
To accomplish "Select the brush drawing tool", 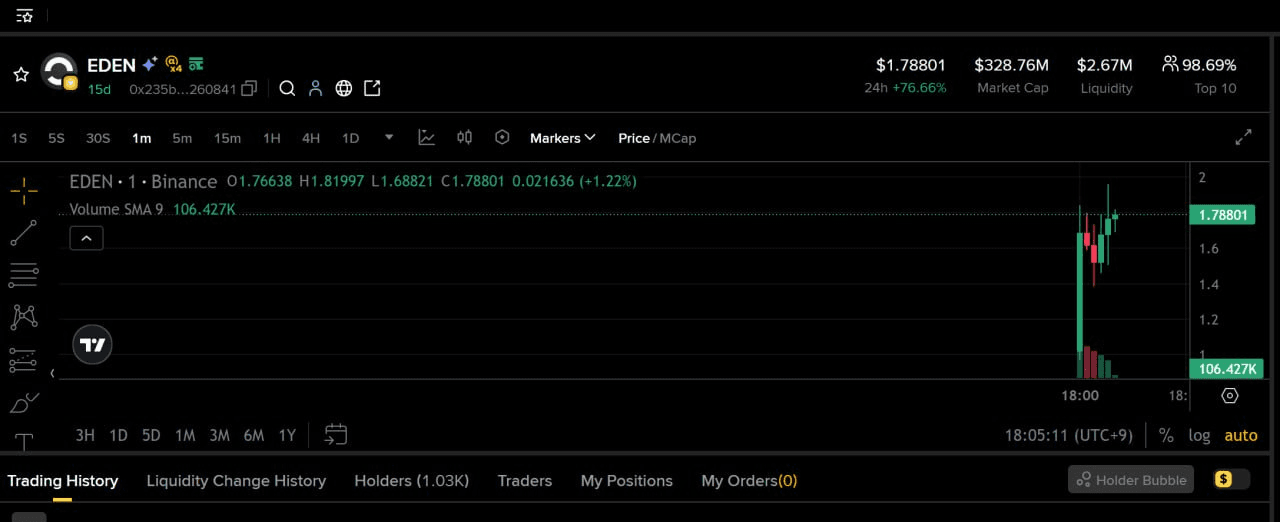I will [24, 402].
